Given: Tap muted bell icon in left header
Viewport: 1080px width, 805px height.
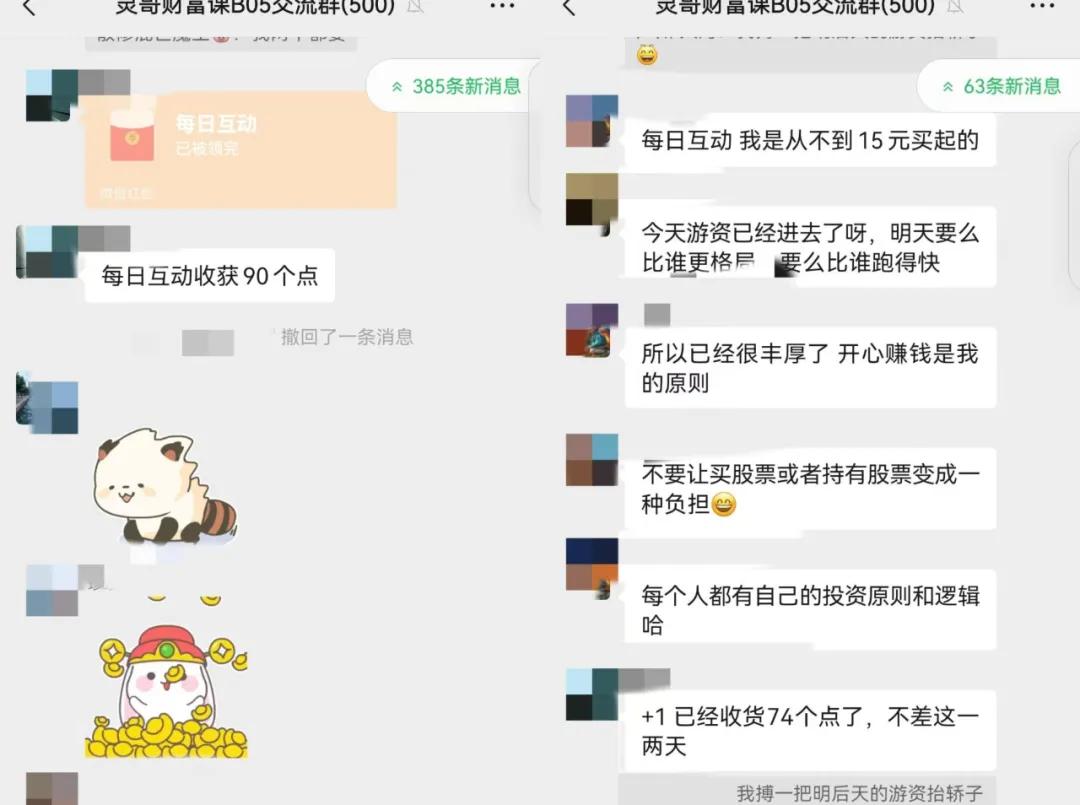Looking at the screenshot, I should [x=415, y=6].
